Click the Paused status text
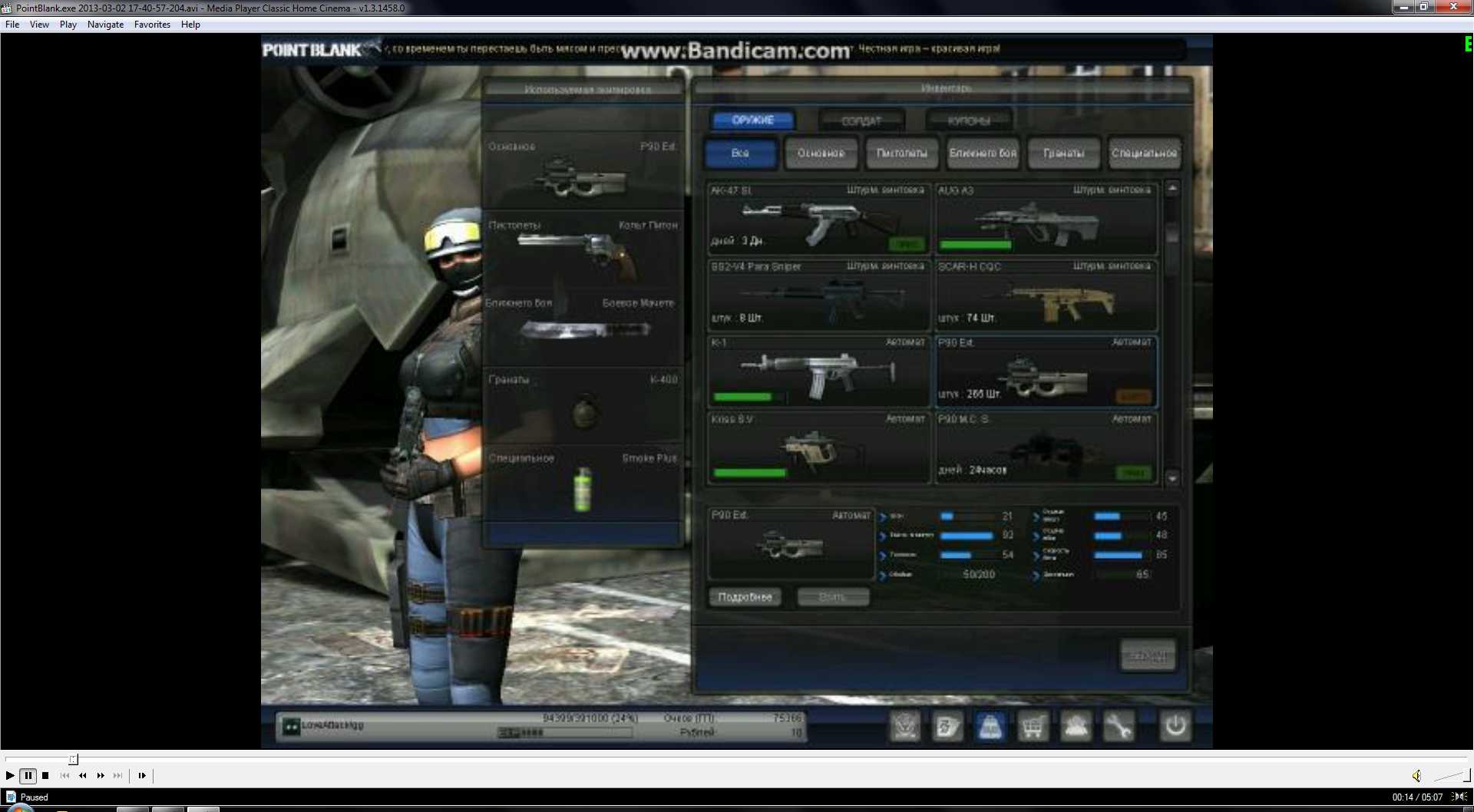 click(34, 797)
